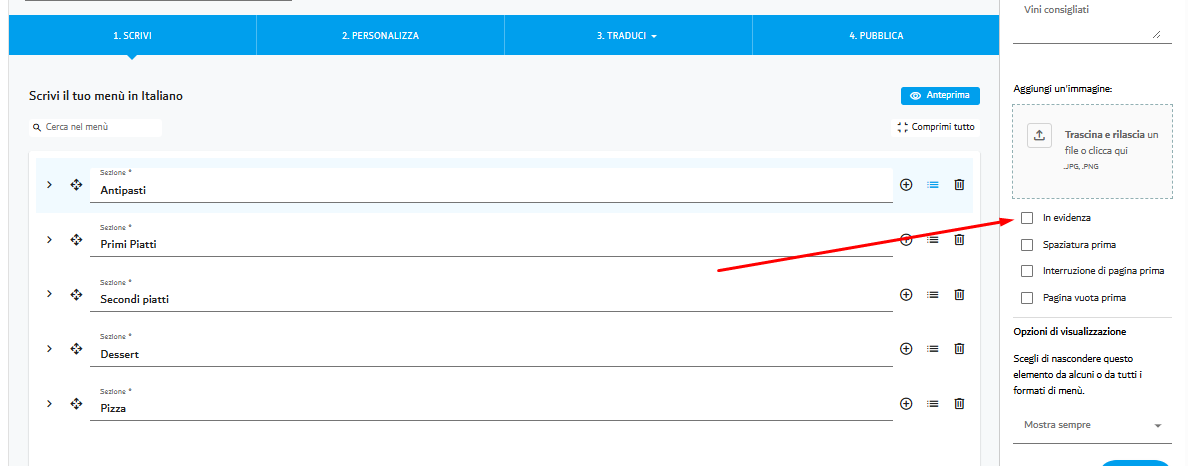The image size is (1188, 466).
Task: Open the 3. Traduci tab menu
Action: [628, 35]
